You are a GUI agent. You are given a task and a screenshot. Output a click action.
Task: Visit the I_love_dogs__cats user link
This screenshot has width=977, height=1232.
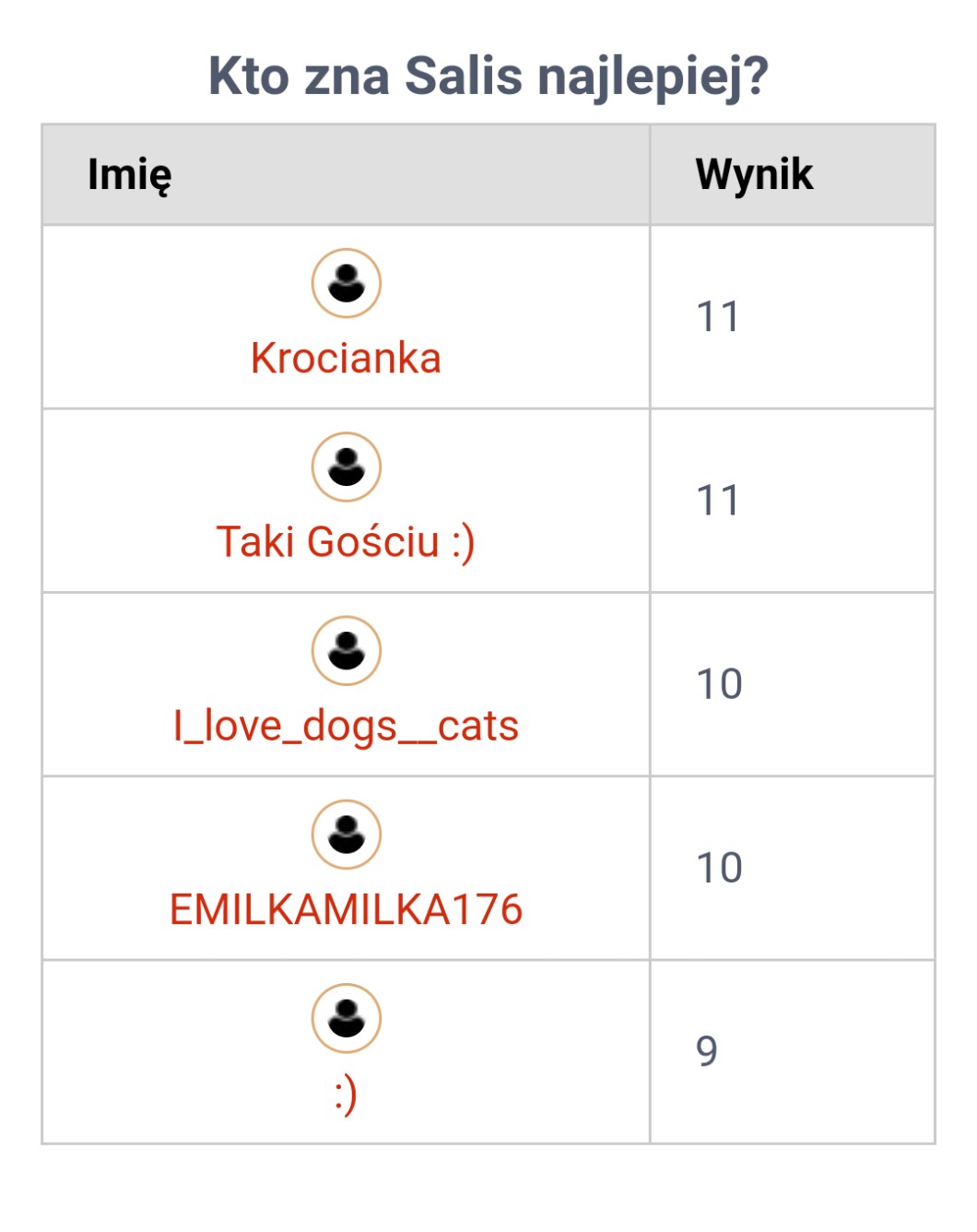coord(346,726)
